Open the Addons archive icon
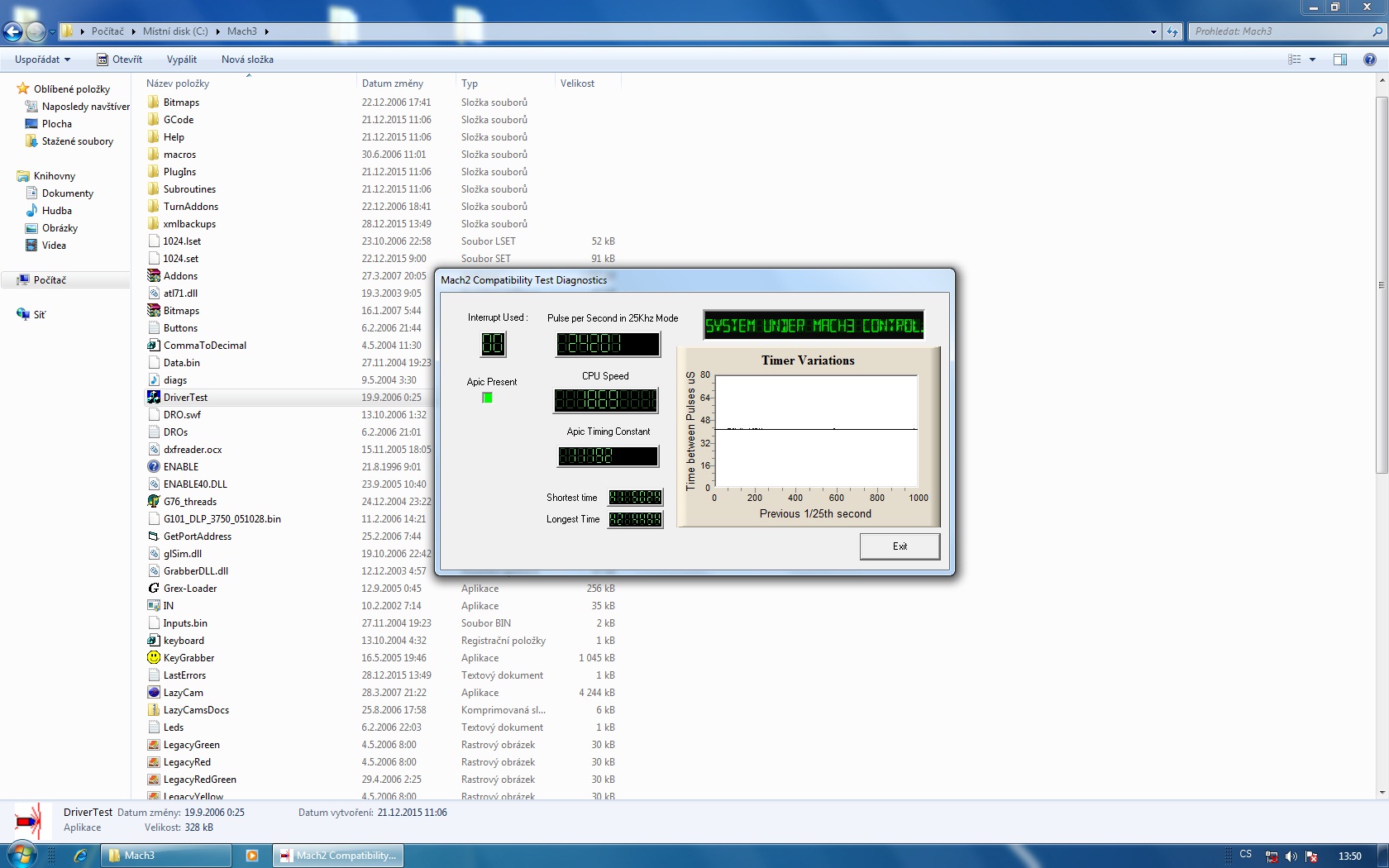The width and height of the screenshot is (1389, 868). coord(154,276)
